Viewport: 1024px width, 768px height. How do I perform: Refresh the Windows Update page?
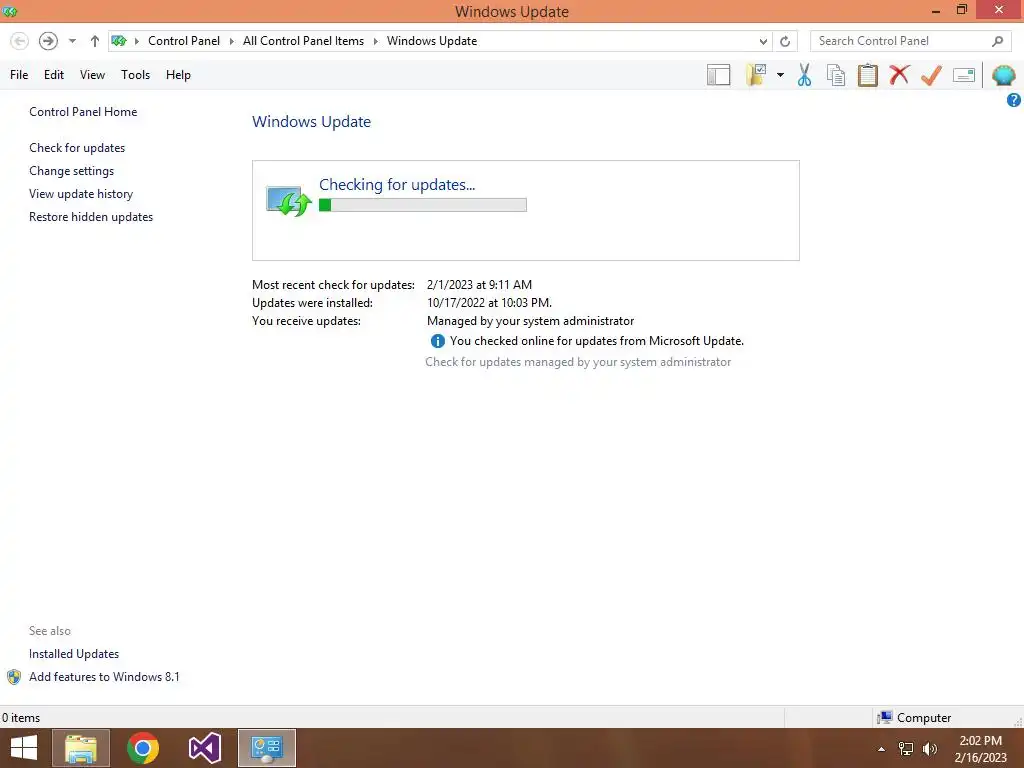785,41
